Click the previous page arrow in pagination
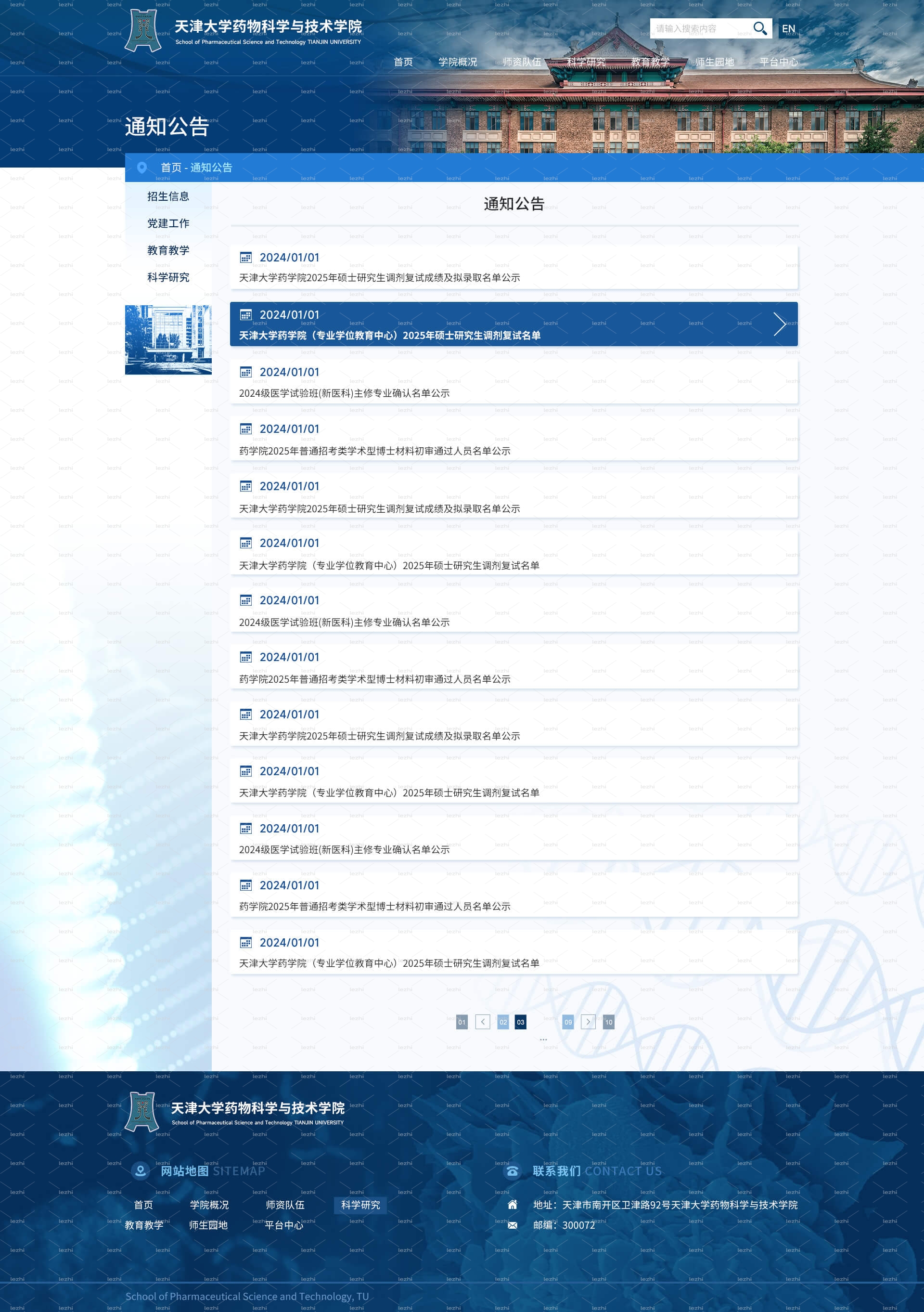Screen dimensions: 924x1312 [x=483, y=1022]
